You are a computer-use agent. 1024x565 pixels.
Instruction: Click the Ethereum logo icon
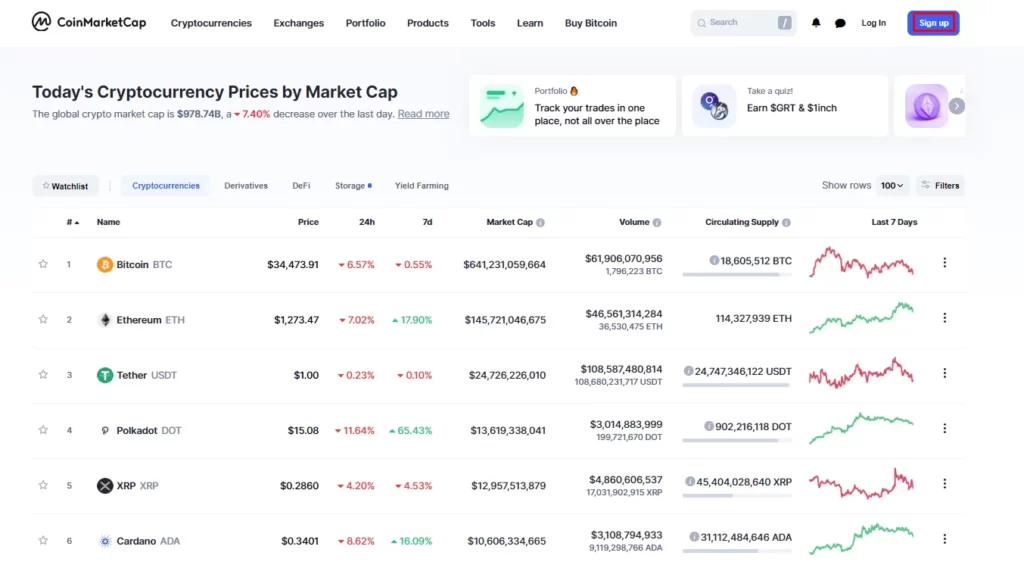(104, 320)
